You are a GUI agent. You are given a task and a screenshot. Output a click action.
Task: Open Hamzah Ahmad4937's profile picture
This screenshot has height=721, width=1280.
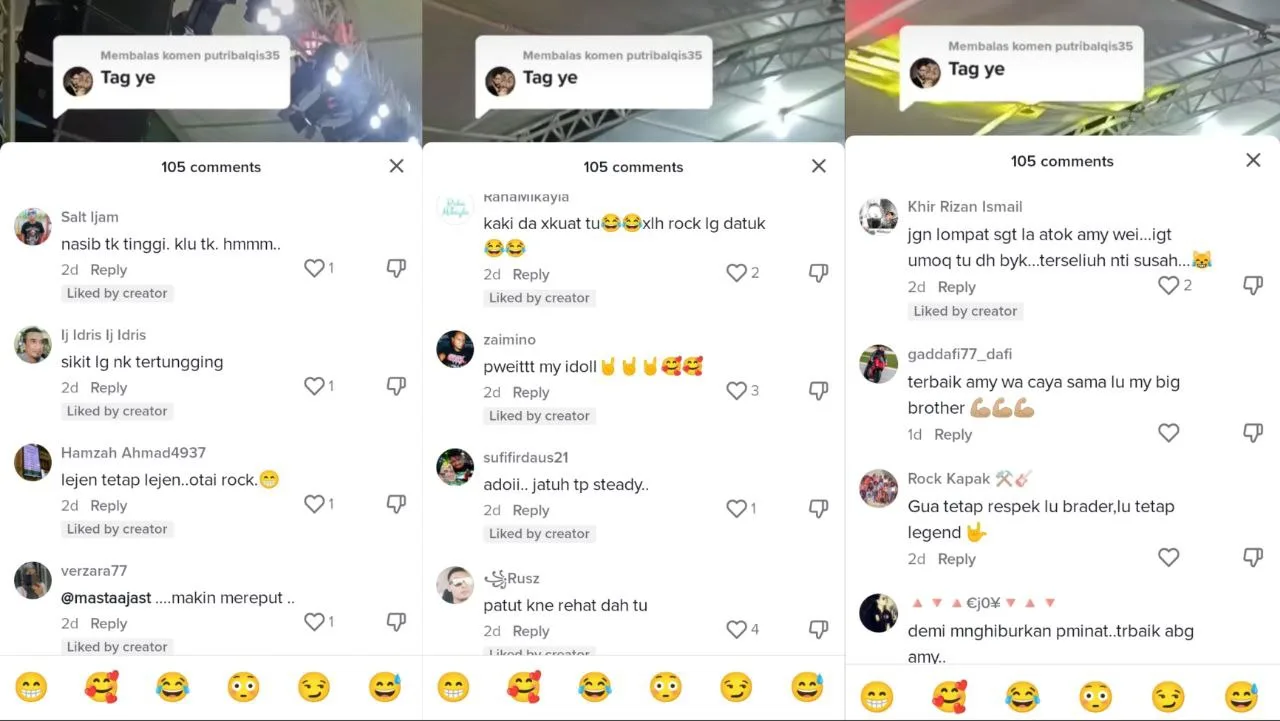click(33, 462)
